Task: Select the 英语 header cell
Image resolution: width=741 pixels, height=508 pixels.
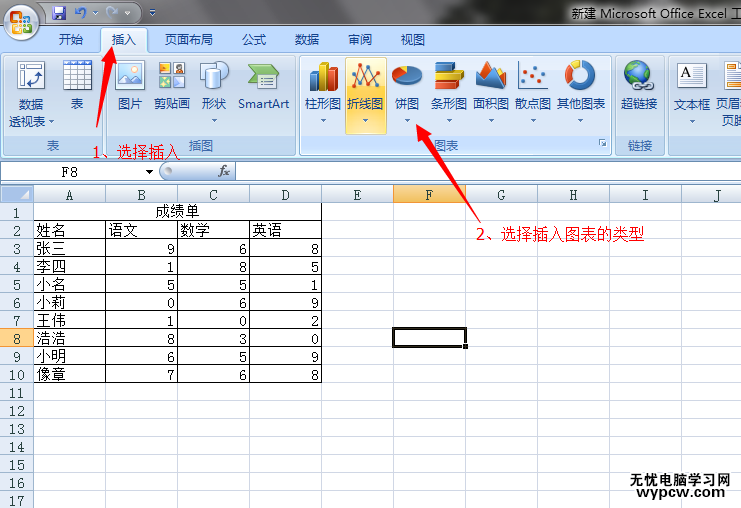Action: [285, 230]
